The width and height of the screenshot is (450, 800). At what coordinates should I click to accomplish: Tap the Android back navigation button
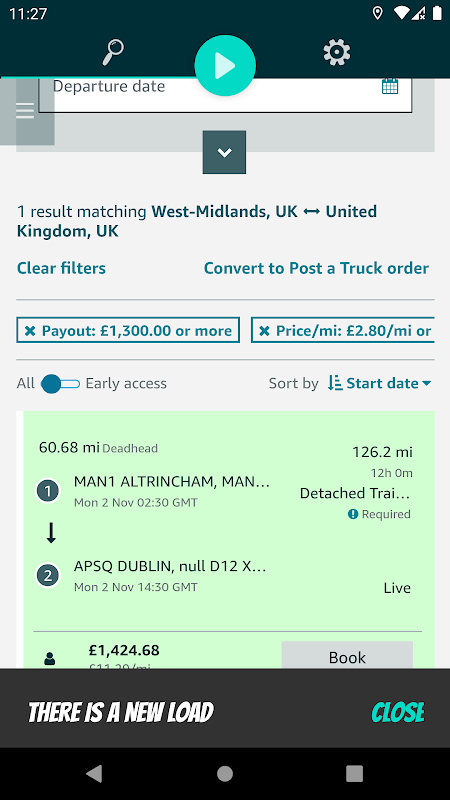tap(94, 773)
